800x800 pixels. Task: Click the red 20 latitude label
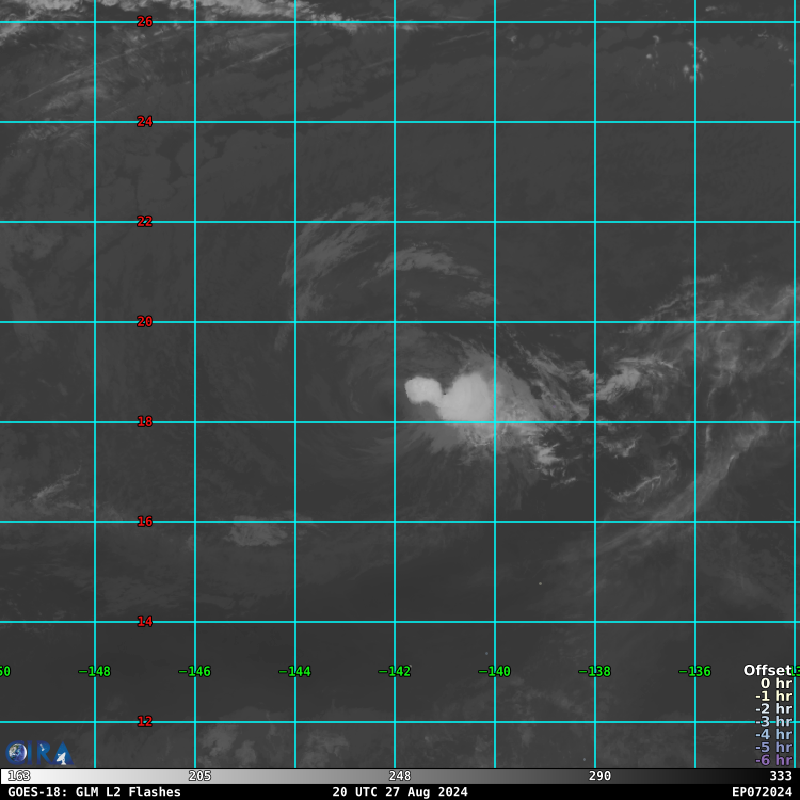(x=145, y=321)
